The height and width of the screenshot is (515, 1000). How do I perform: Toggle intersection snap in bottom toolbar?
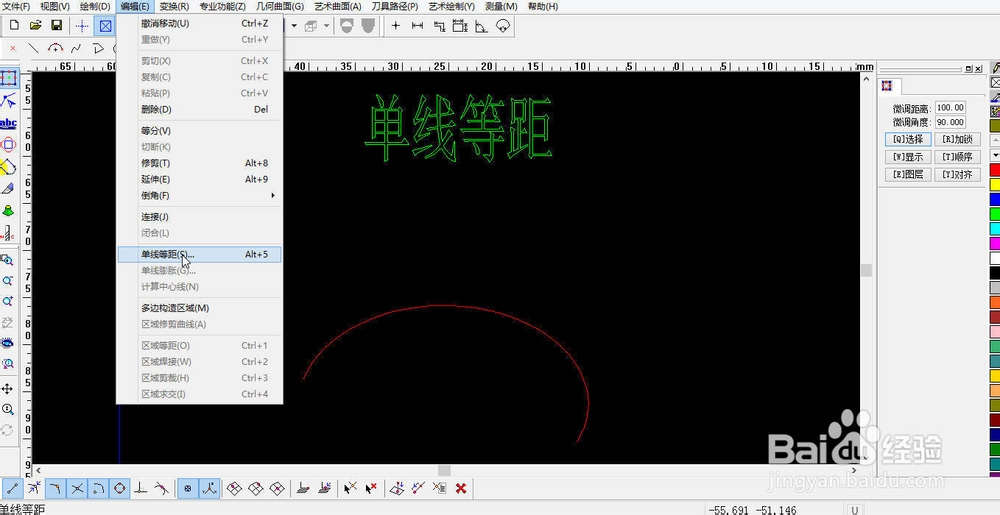(77, 489)
